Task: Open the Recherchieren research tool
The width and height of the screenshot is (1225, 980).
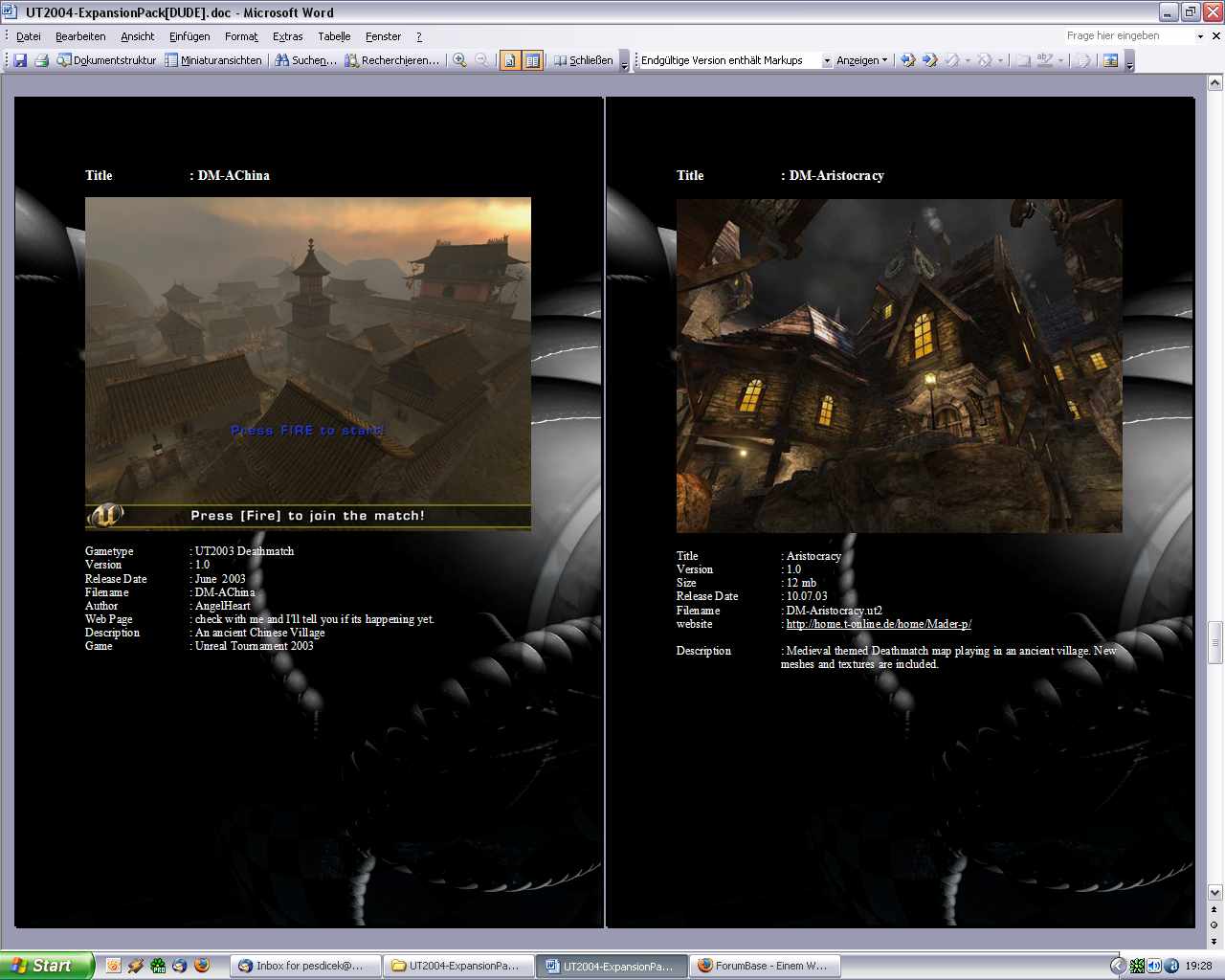Action: pyautogui.click(x=392, y=60)
